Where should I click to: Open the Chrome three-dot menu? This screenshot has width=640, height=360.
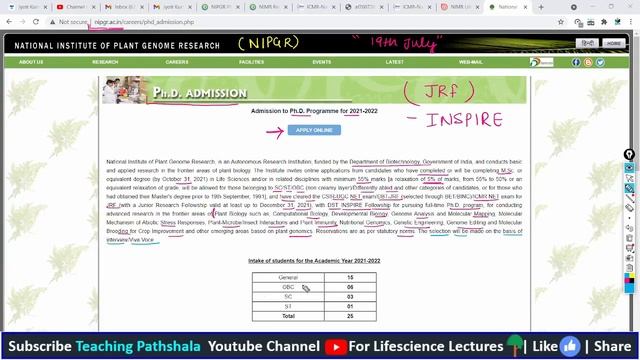[631, 22]
